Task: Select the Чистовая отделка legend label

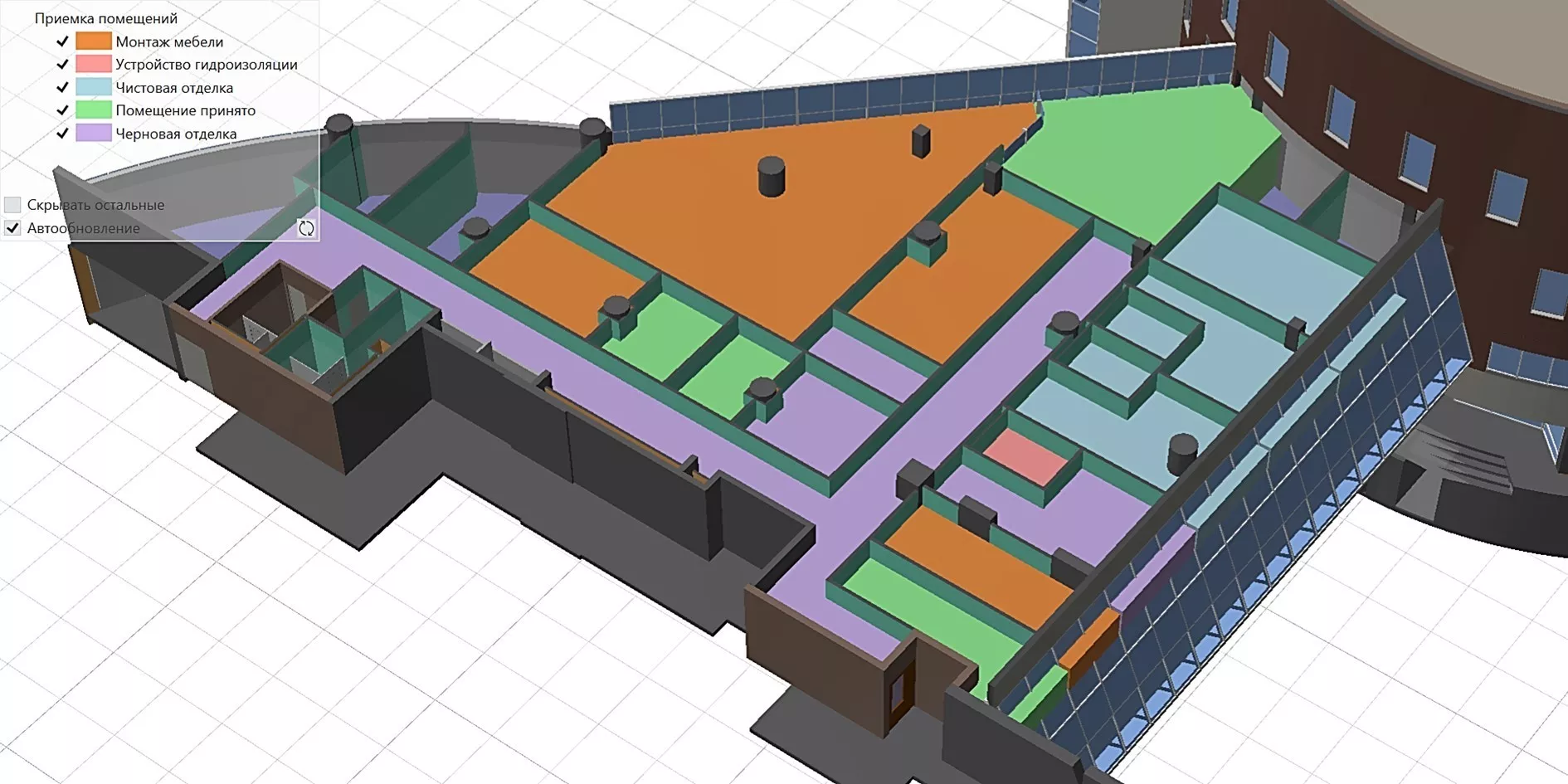Action: coord(174,87)
